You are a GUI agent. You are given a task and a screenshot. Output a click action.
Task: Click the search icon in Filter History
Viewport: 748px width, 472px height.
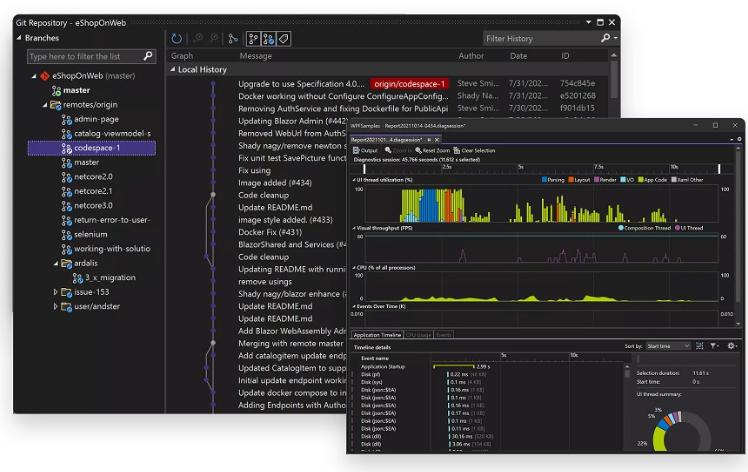605,38
